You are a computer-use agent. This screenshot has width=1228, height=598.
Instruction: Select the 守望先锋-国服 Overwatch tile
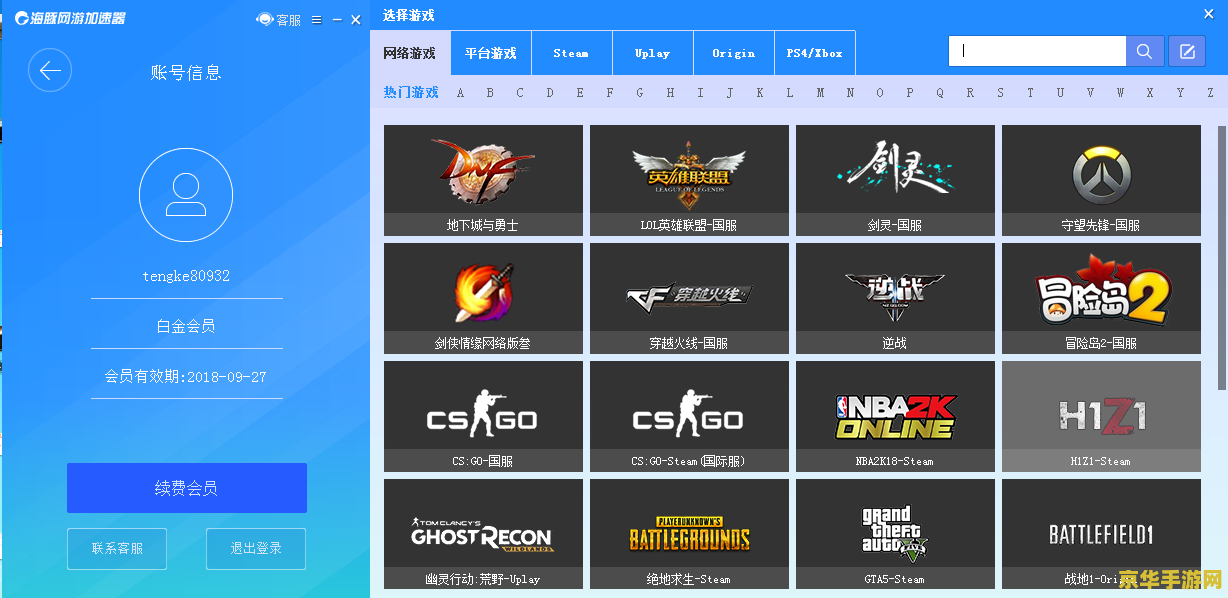[1101, 180]
